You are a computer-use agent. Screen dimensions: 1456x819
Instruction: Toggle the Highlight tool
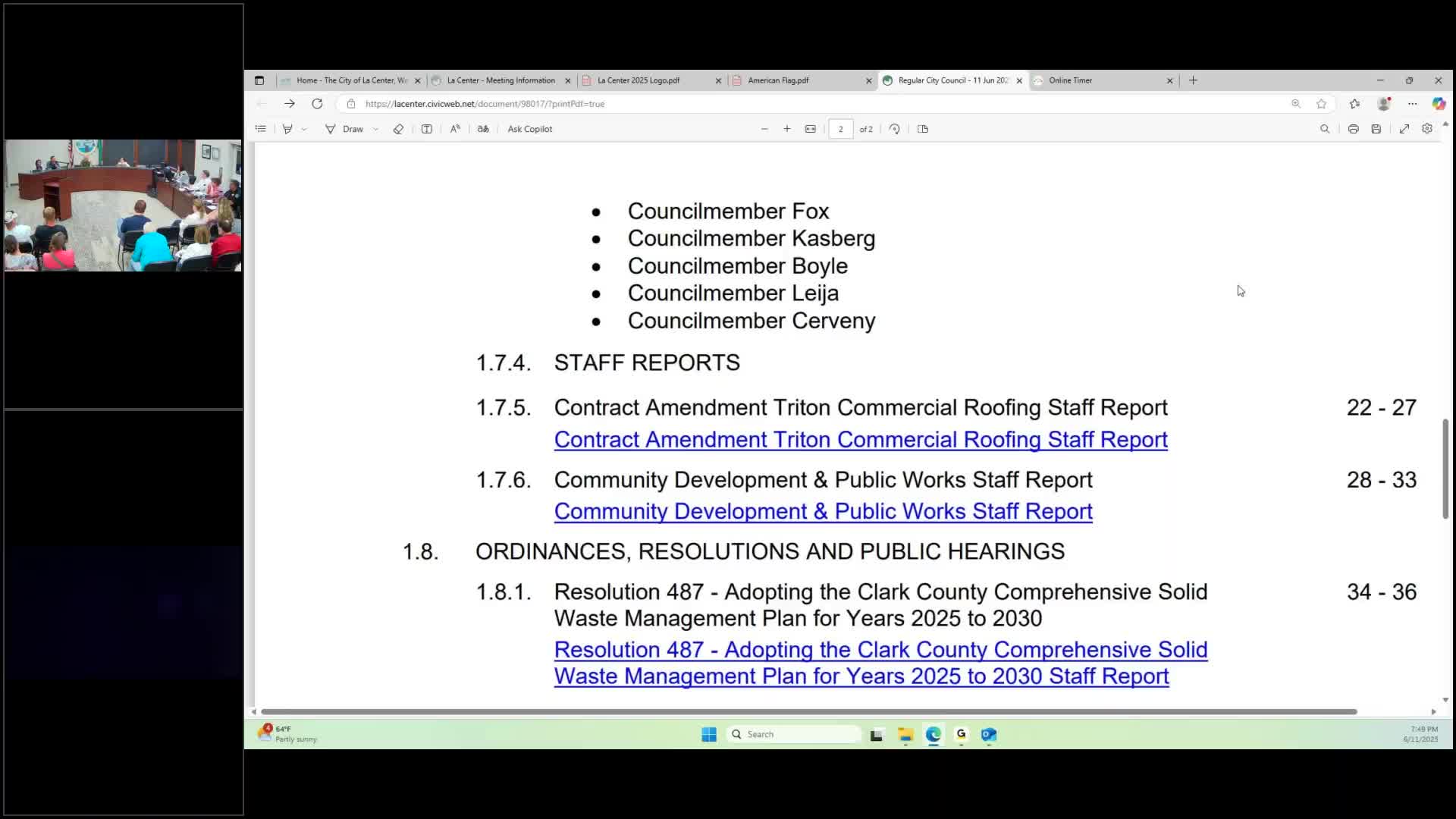pos(287,129)
